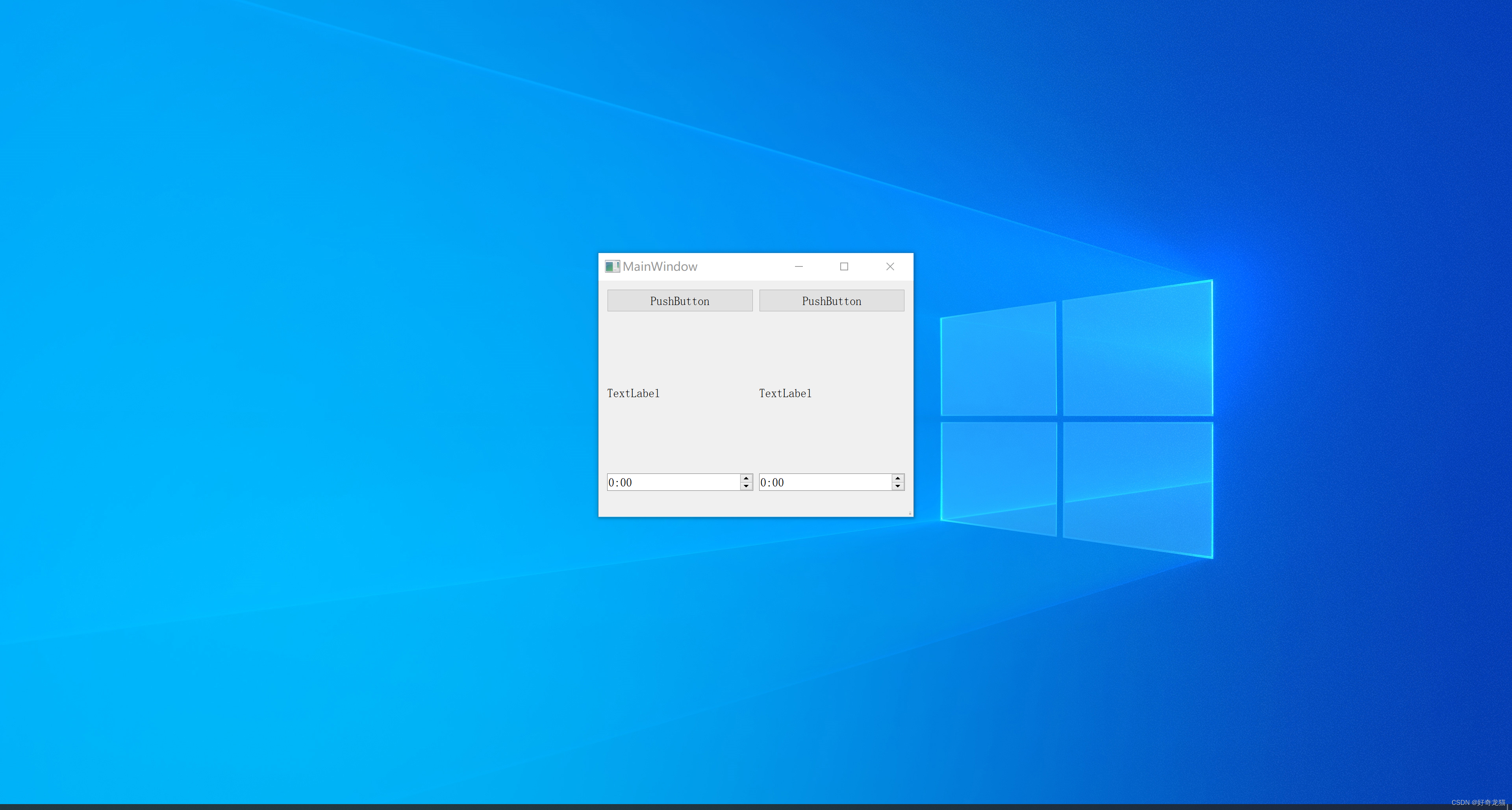Click the resize grip in window corner
Image resolution: width=1512 pixels, height=810 pixels.
tap(910, 513)
